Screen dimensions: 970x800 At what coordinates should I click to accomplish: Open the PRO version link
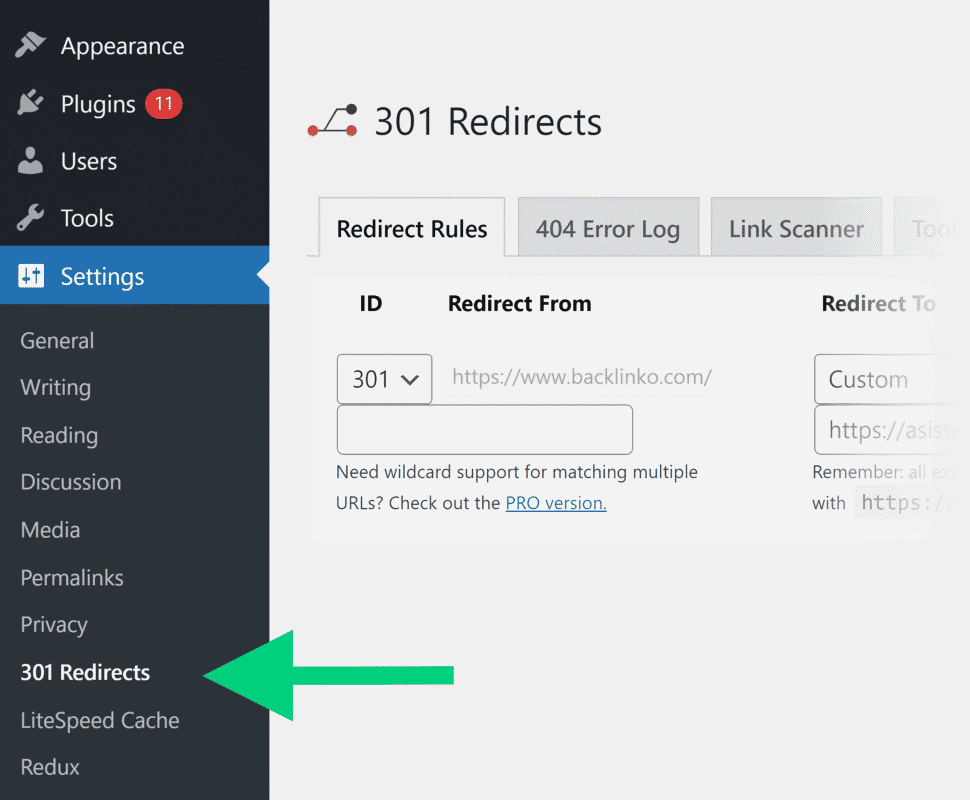coord(555,503)
